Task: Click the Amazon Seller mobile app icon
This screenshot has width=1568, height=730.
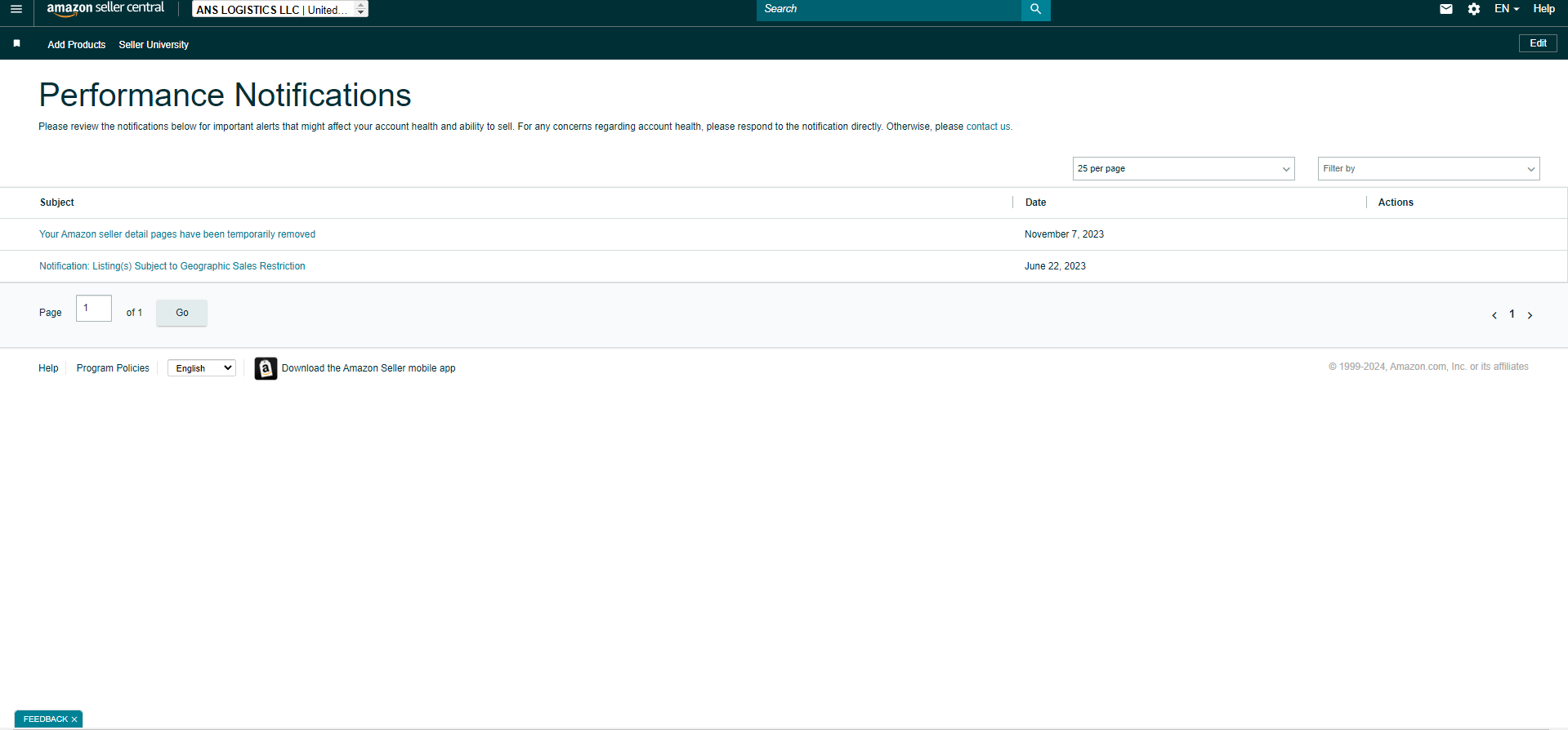Action: [266, 368]
